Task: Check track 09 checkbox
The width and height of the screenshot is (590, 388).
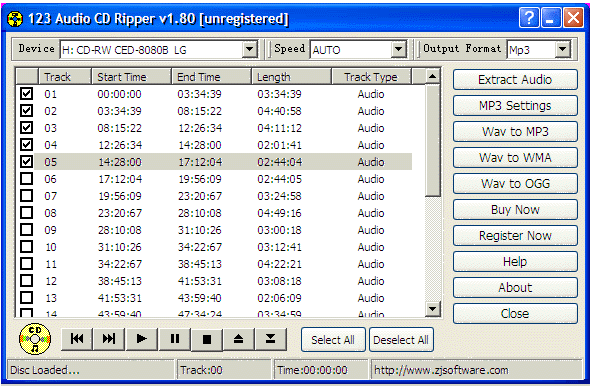Action: click(x=26, y=230)
